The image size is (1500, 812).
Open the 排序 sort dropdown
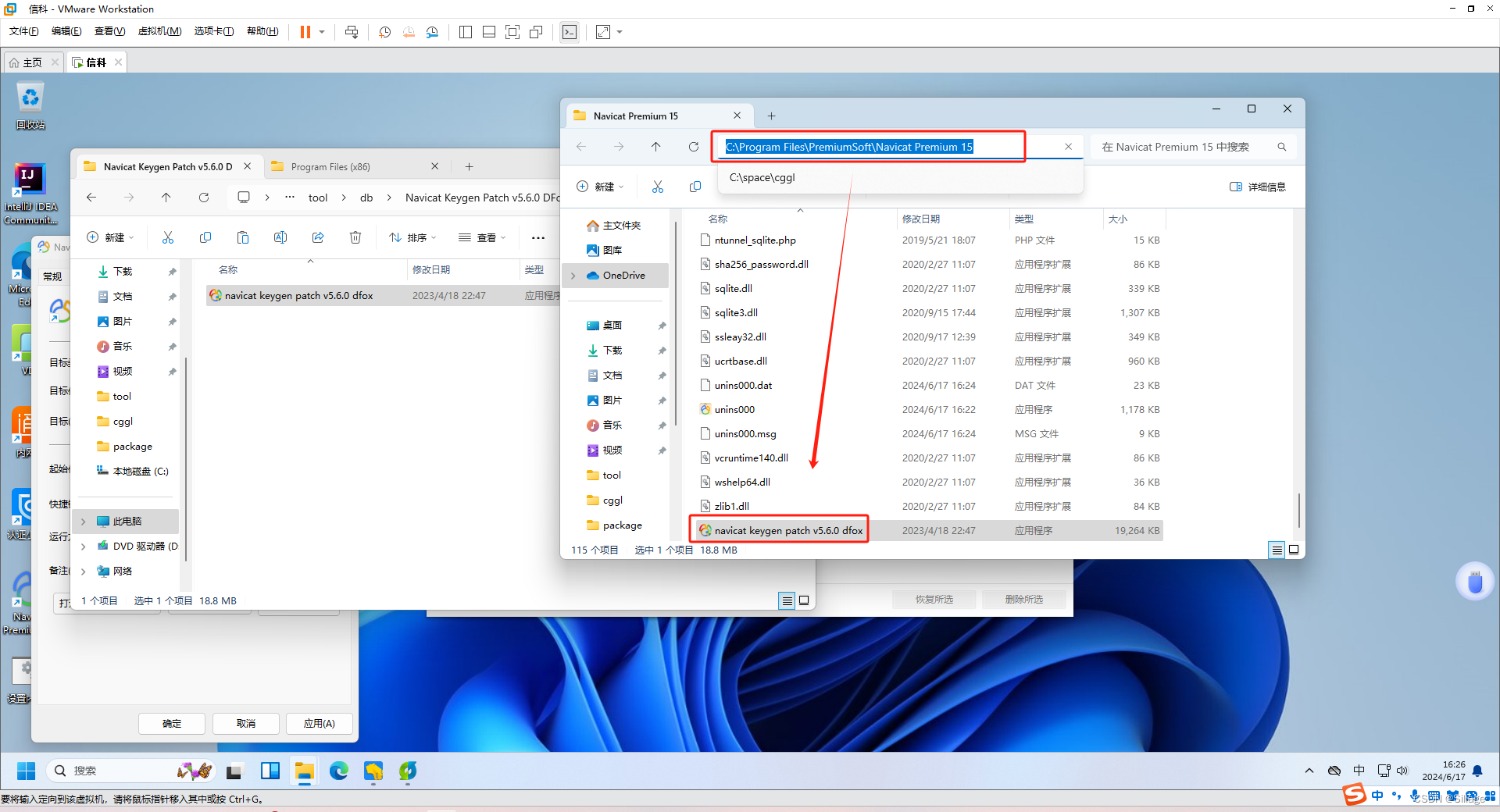click(x=412, y=237)
